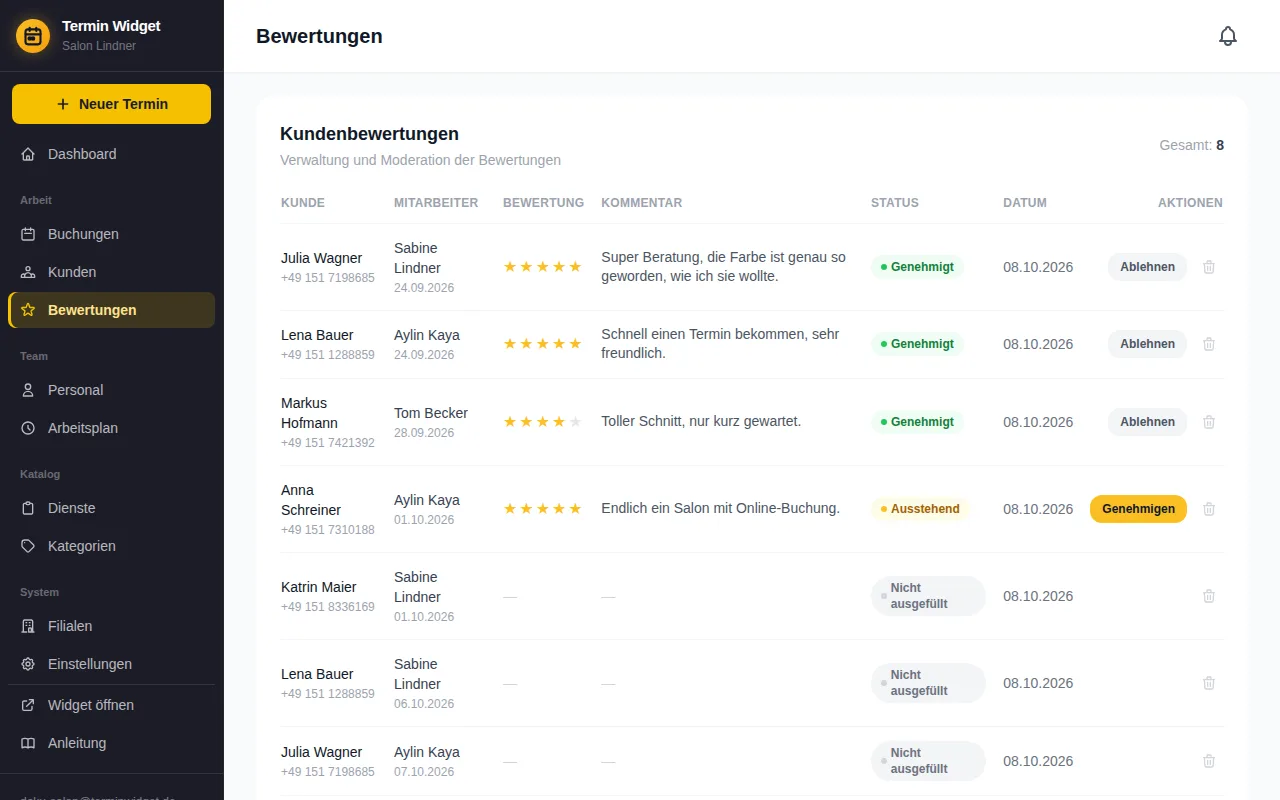
Task: Open the Bewertungen sidebar item
Action: point(111,310)
